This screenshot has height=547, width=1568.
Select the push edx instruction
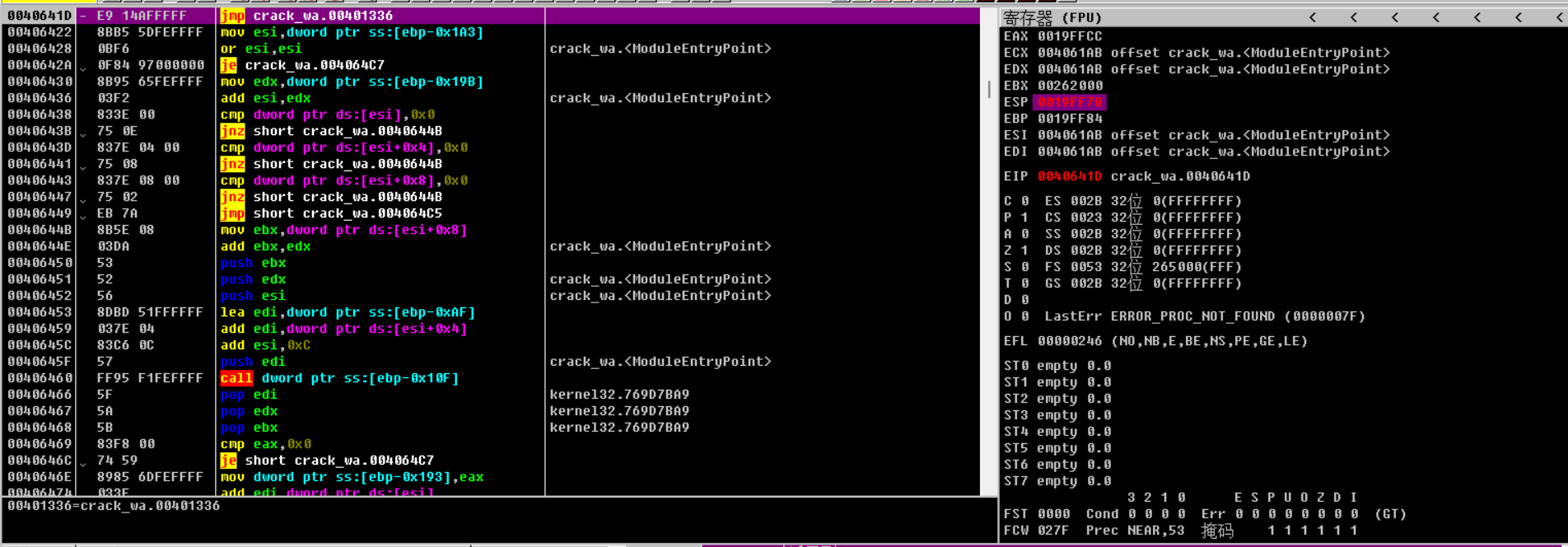click(253, 279)
